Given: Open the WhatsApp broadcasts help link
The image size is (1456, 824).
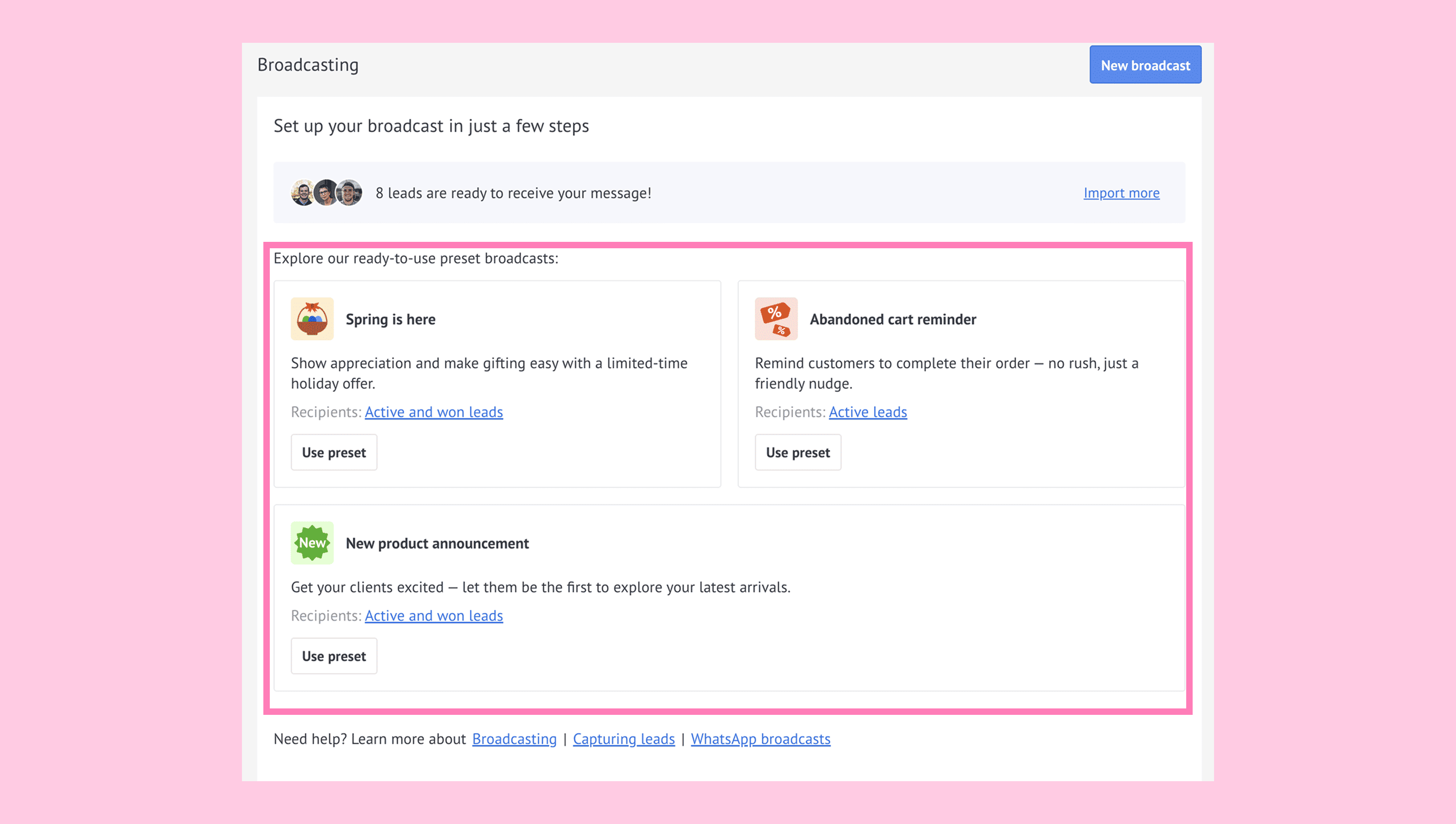Looking at the screenshot, I should point(760,739).
